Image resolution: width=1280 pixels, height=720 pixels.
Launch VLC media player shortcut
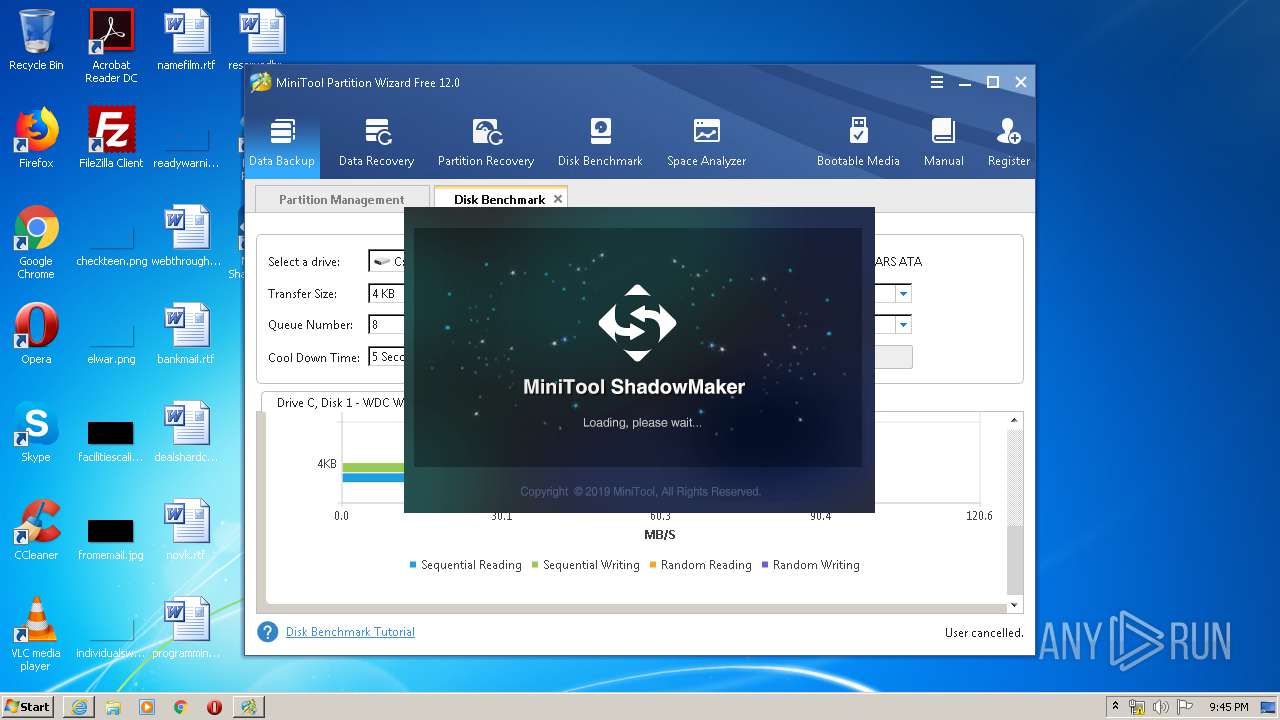36,634
